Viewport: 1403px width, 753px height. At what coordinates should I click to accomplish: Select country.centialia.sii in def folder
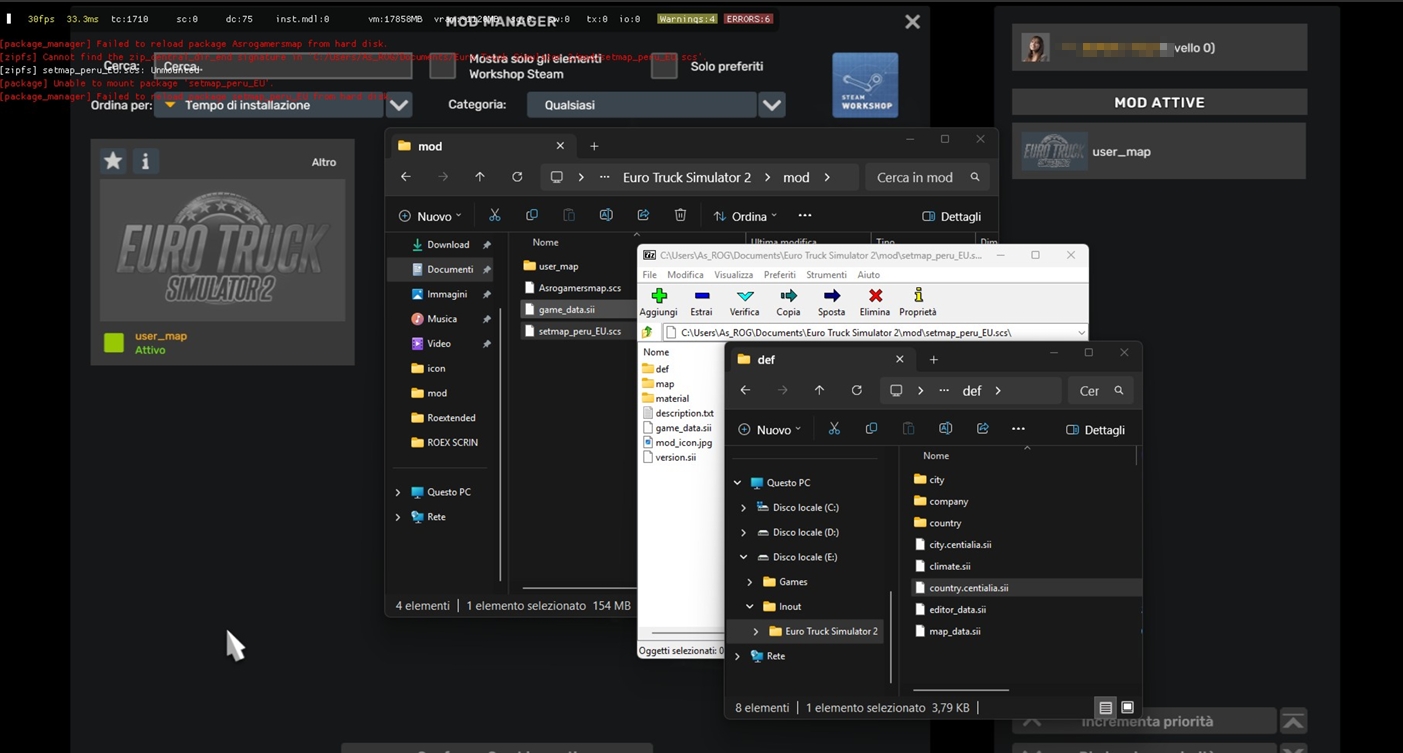pyautogui.click(x=1024, y=588)
